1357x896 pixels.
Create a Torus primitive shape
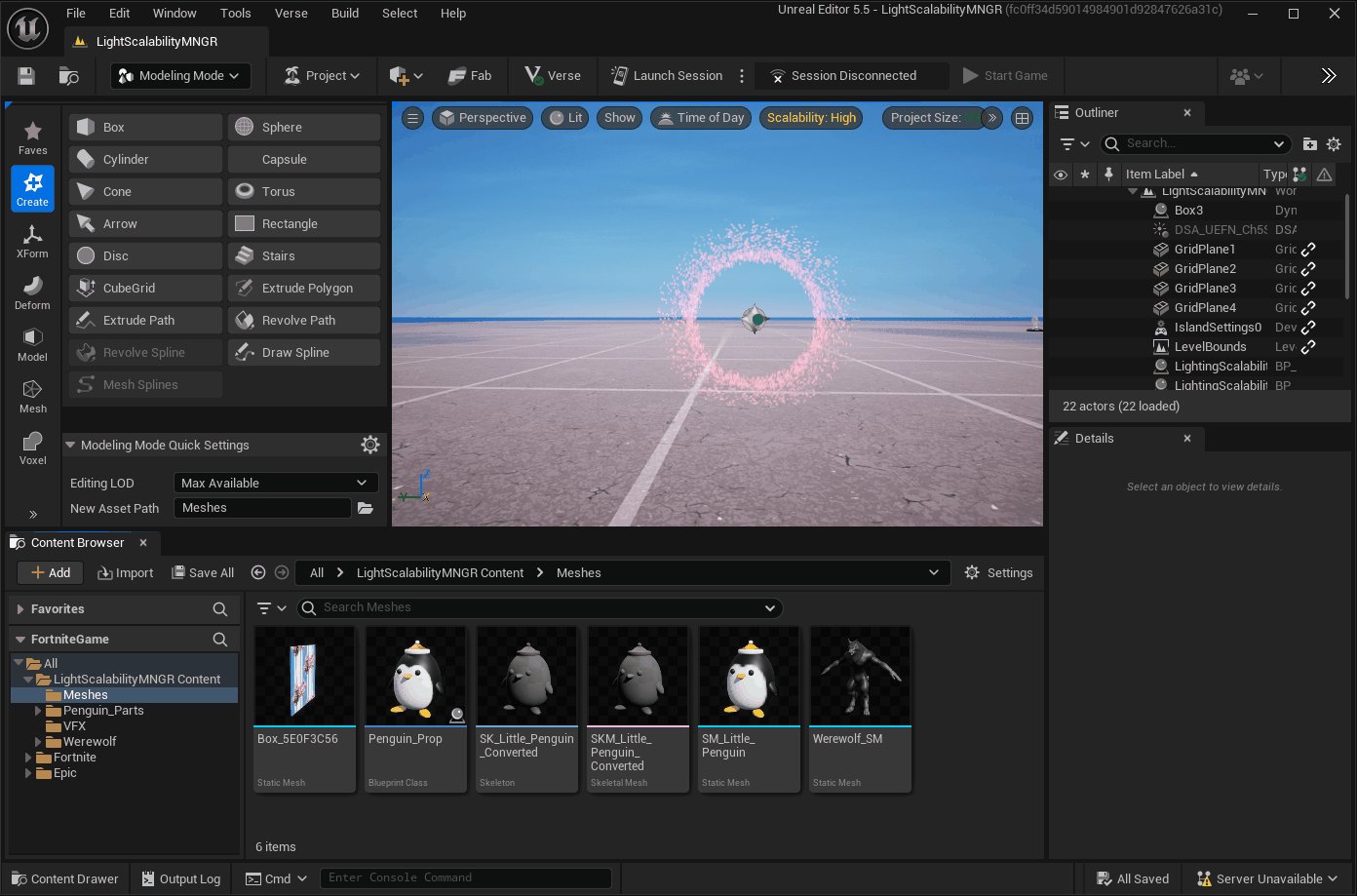pos(304,191)
